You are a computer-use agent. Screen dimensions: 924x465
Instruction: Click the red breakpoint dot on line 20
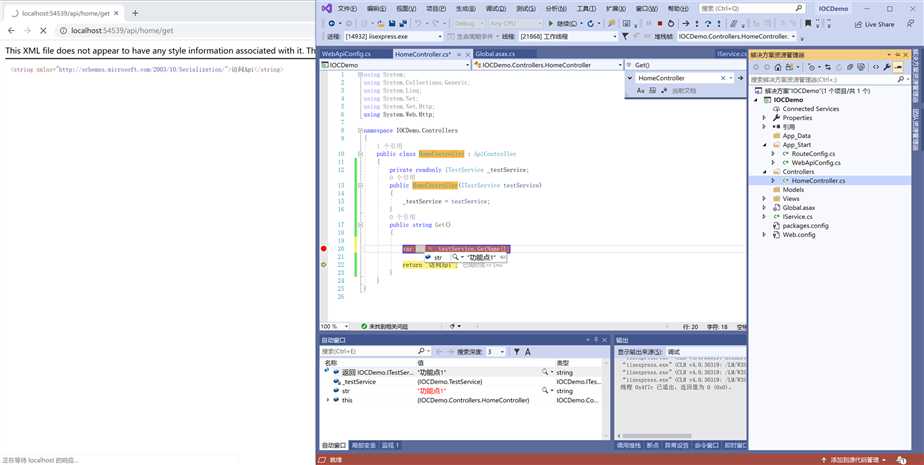point(324,249)
